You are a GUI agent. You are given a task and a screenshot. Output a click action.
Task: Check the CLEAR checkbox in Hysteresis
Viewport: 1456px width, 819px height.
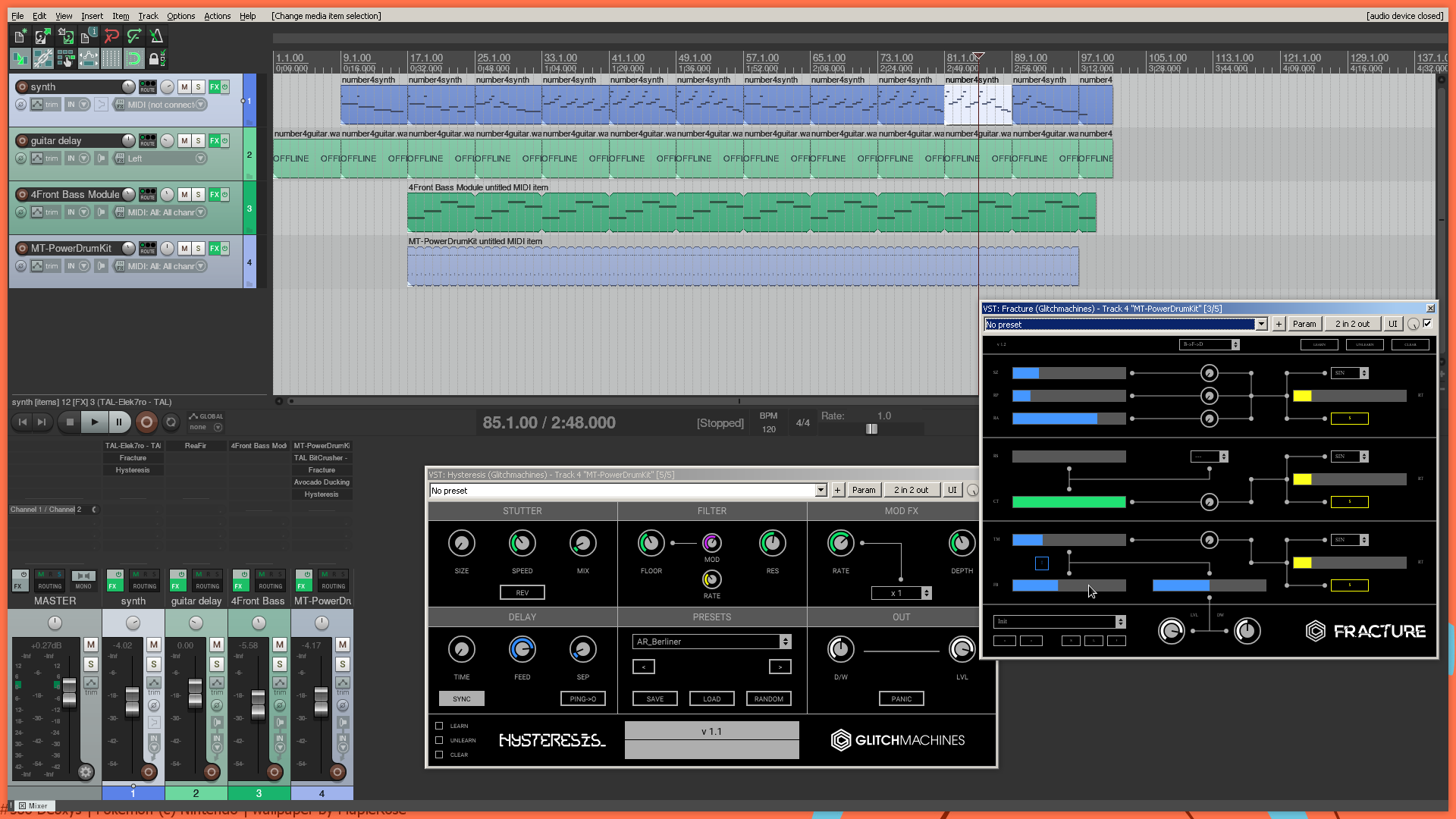[439, 755]
